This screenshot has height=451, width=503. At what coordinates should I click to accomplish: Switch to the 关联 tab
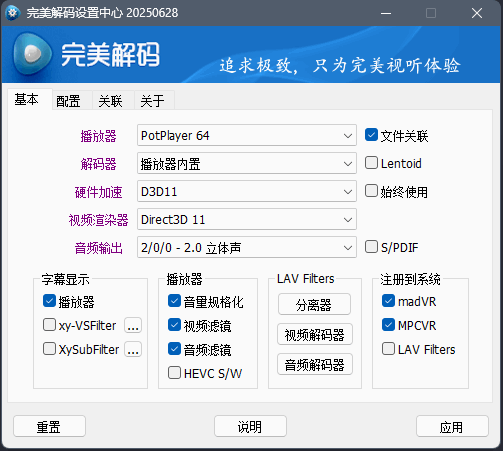click(x=110, y=101)
